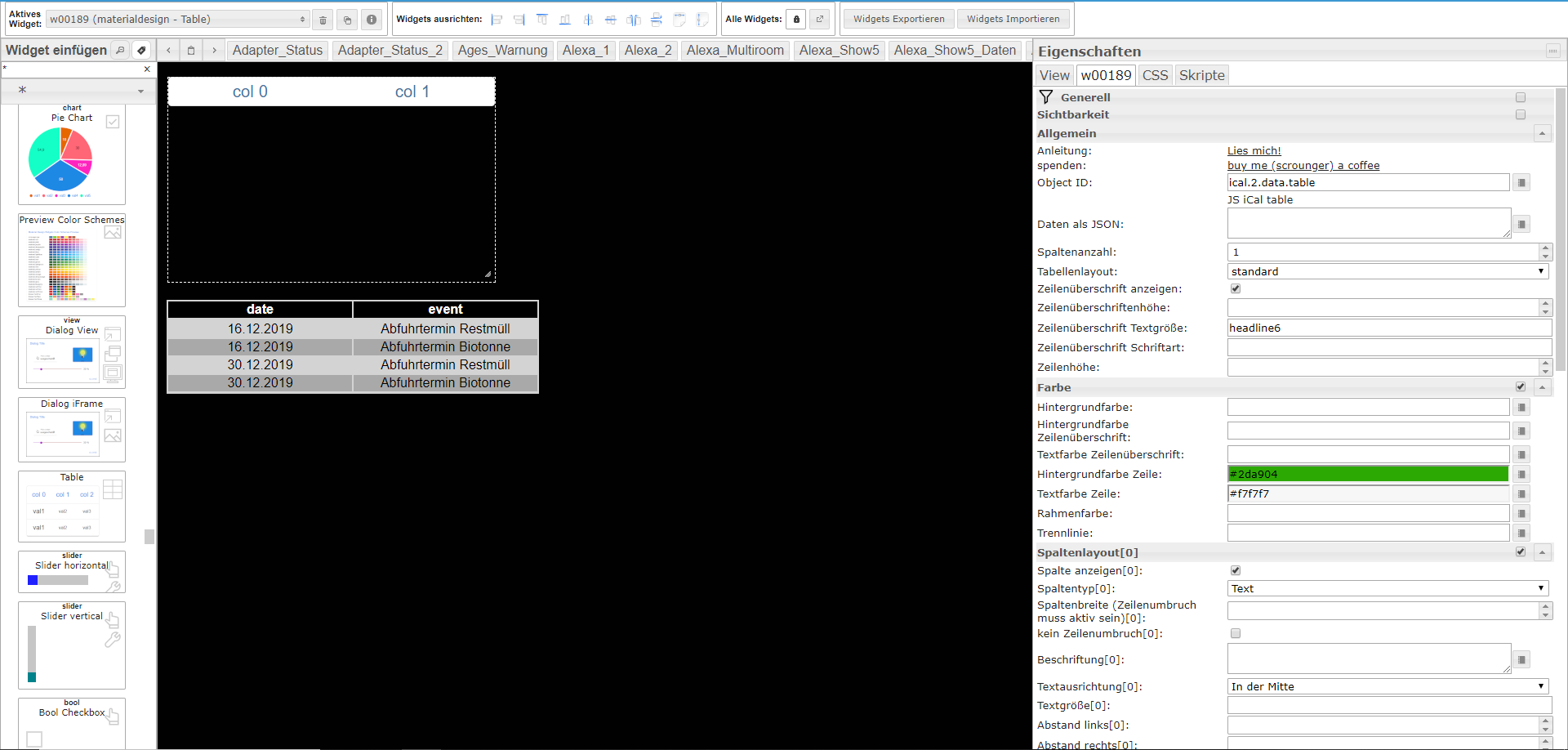Go to previous view tabs arrow

pyautogui.click(x=168, y=50)
